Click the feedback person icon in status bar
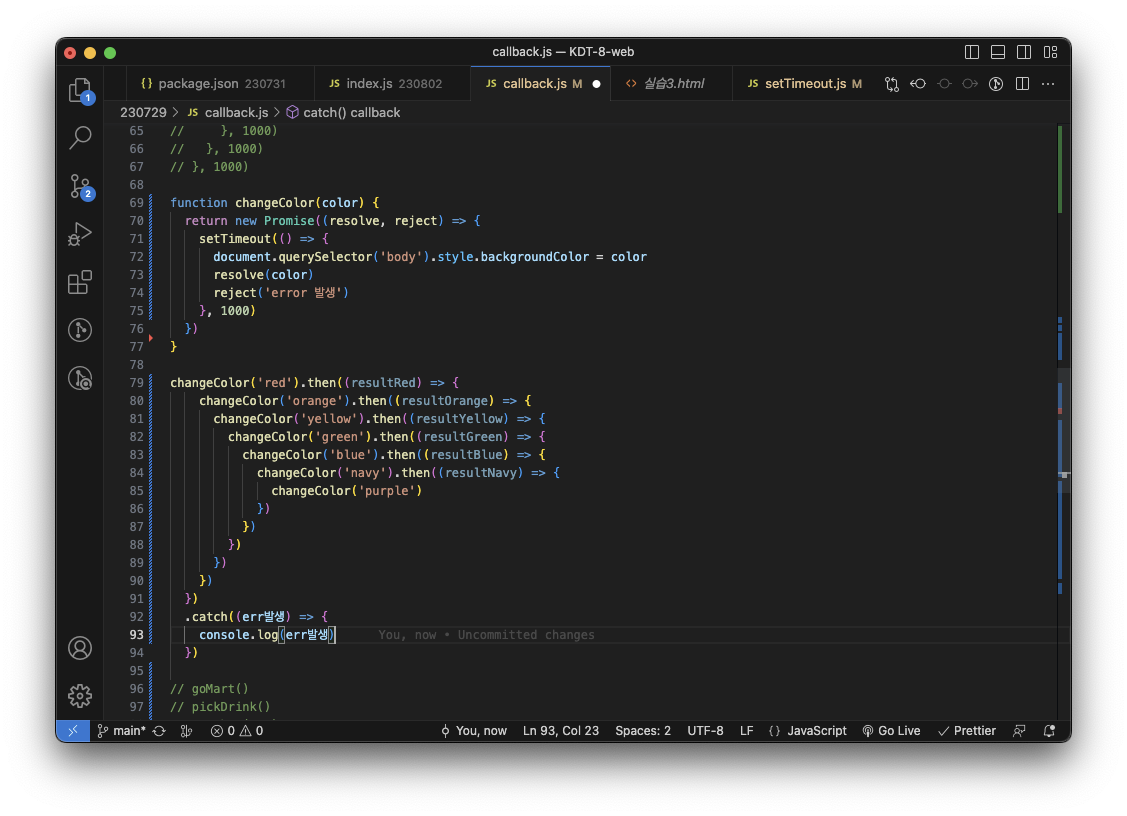1127x816 pixels. click(1019, 730)
